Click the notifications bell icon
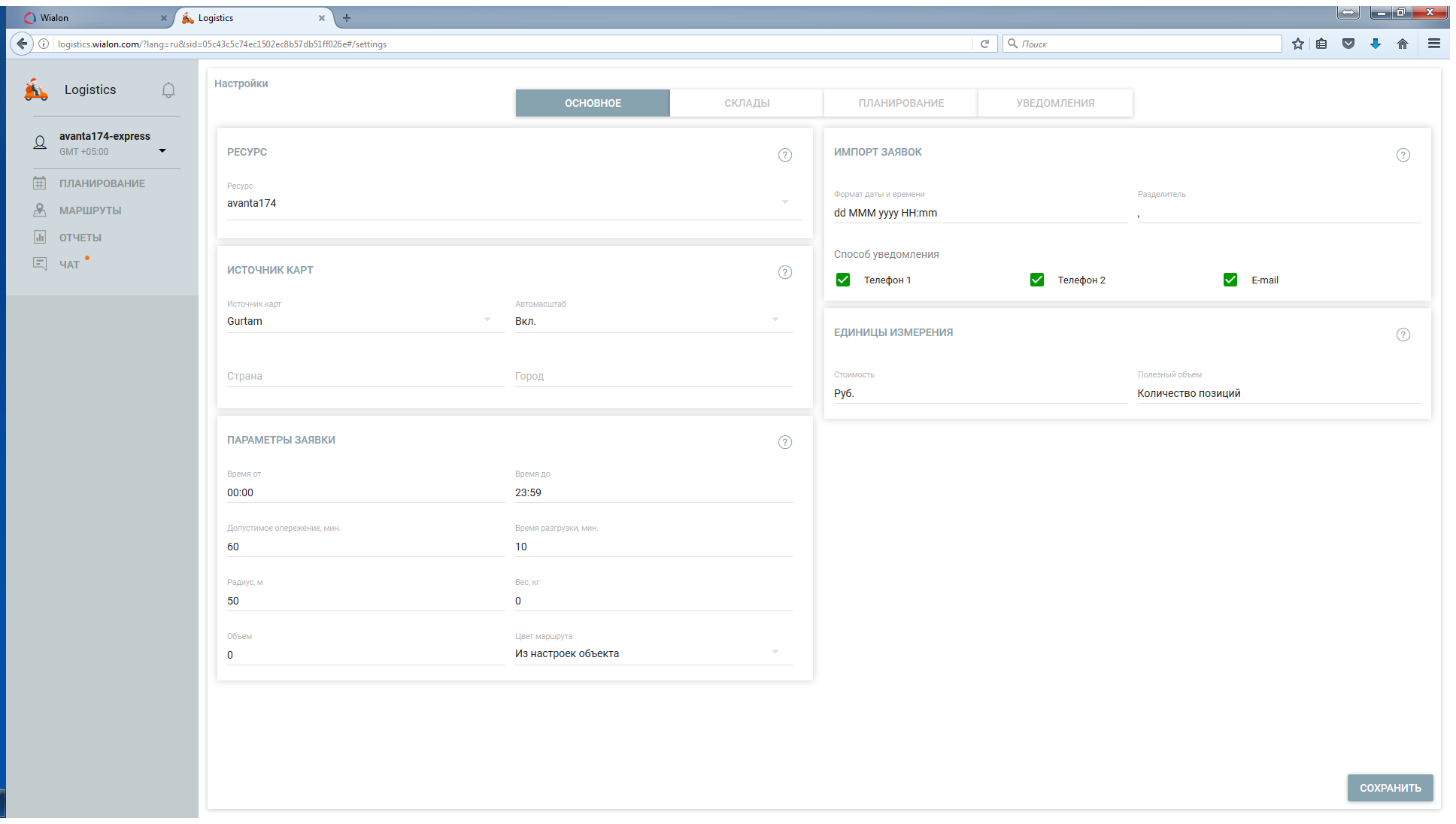Screen dimensions: 1456x824 pyautogui.click(x=168, y=90)
